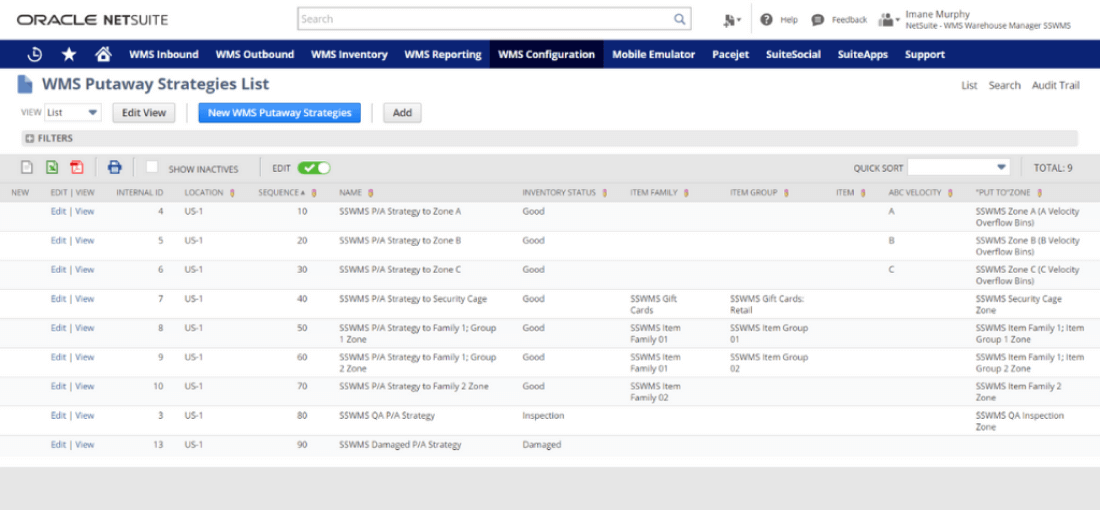Open the Quick Sort dropdown
1100x510 pixels.
[x=958, y=168]
